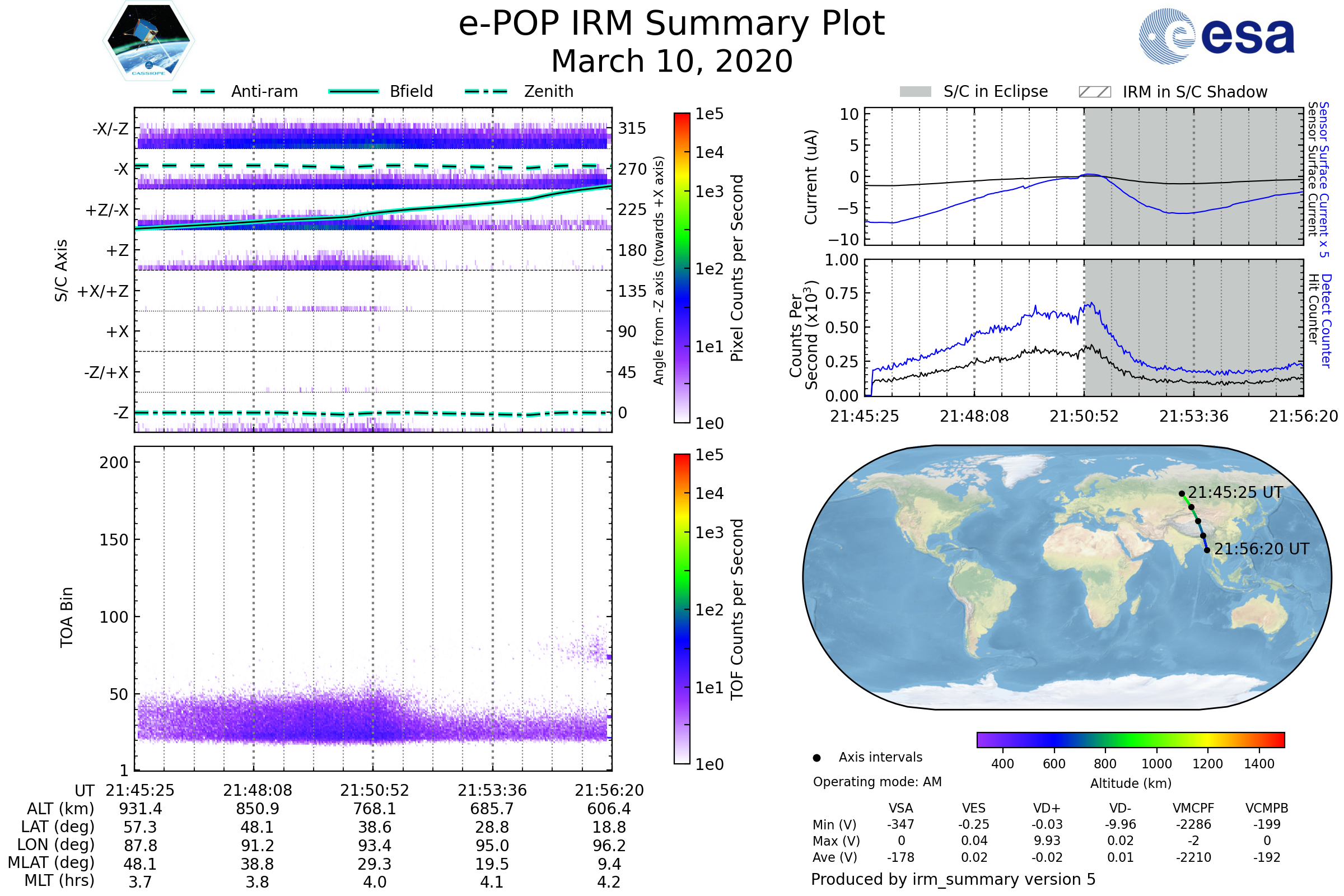Click the Pixel Counts per Second colorbar
Screen dimensions: 1344x896
click(682, 269)
